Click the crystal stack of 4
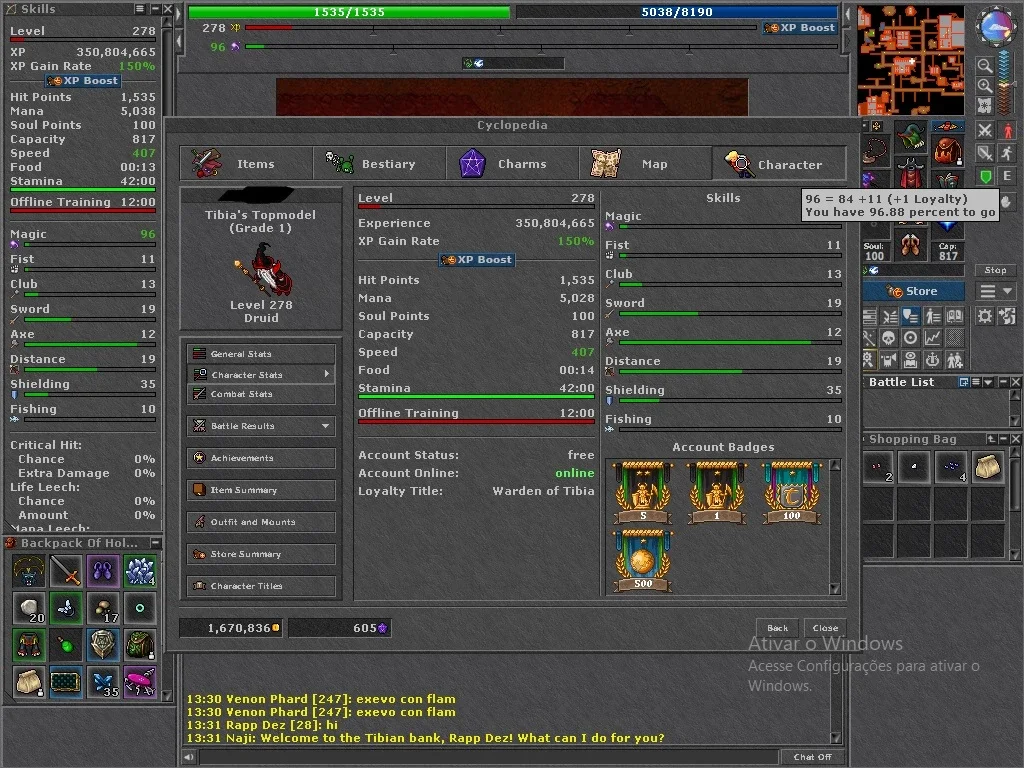 pos(140,571)
